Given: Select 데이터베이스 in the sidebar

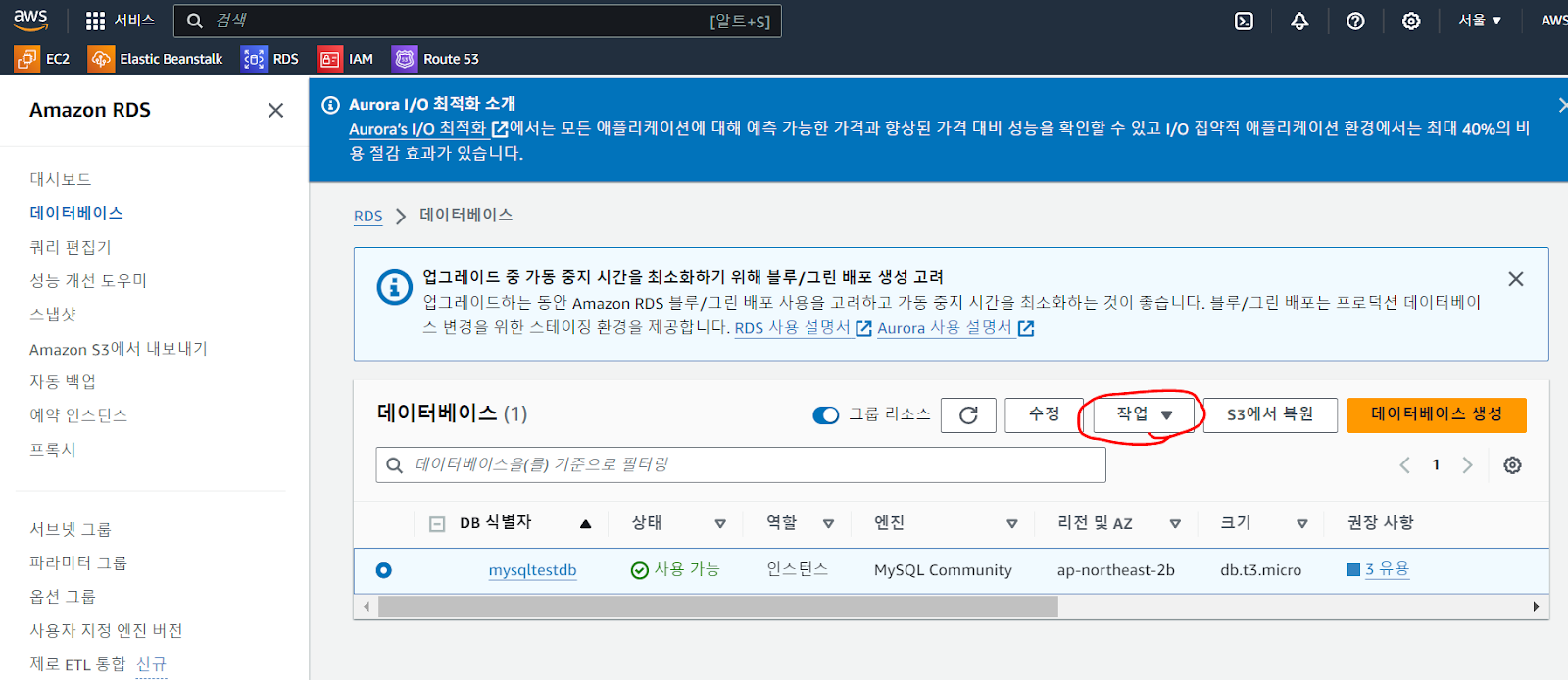Looking at the screenshot, I should [76, 213].
